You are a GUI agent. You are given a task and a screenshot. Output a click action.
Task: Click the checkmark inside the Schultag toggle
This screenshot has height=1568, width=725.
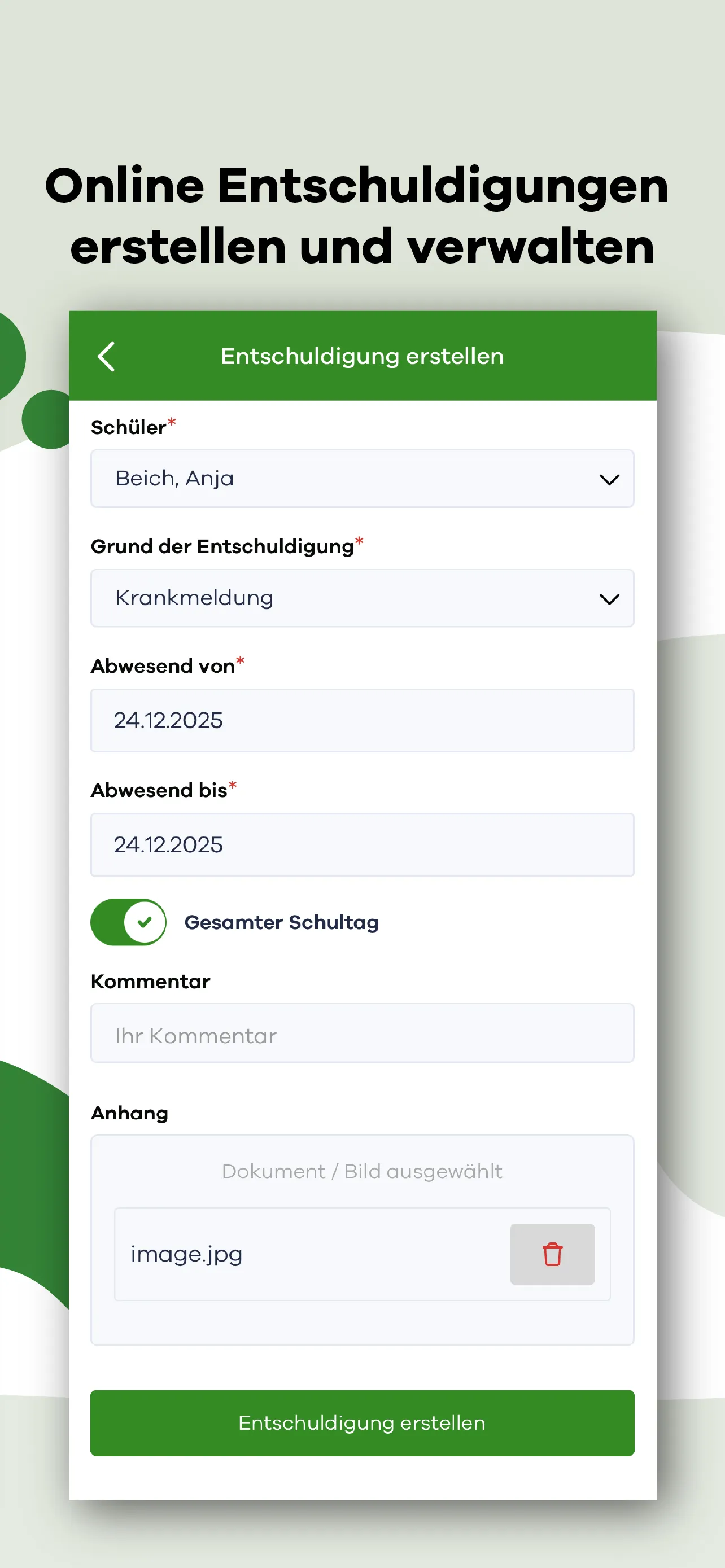(x=145, y=922)
